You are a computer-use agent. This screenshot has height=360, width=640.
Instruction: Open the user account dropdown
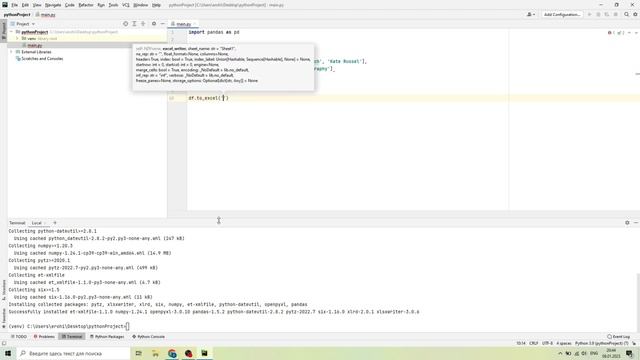pos(531,15)
